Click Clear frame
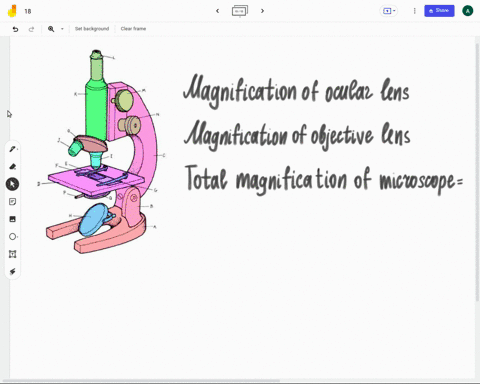This screenshot has width=480, height=384. (x=133, y=29)
